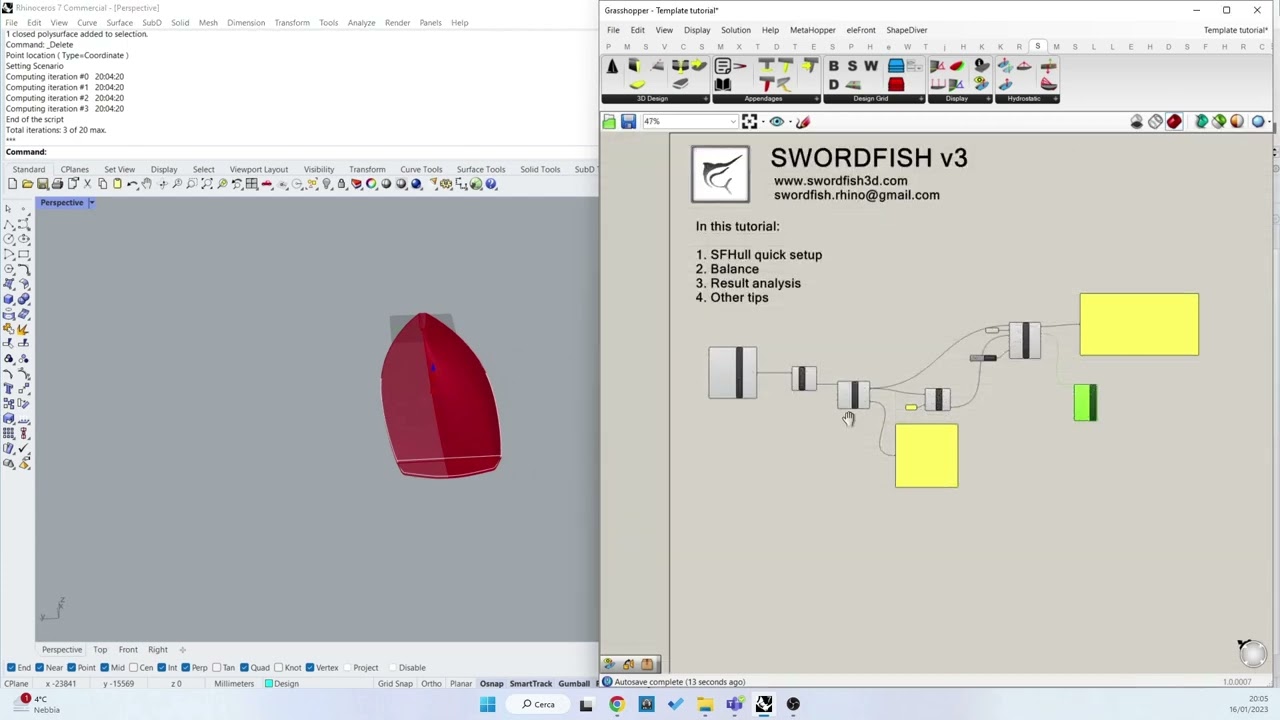Click the W icon in Design Grid group

[x=871, y=66]
